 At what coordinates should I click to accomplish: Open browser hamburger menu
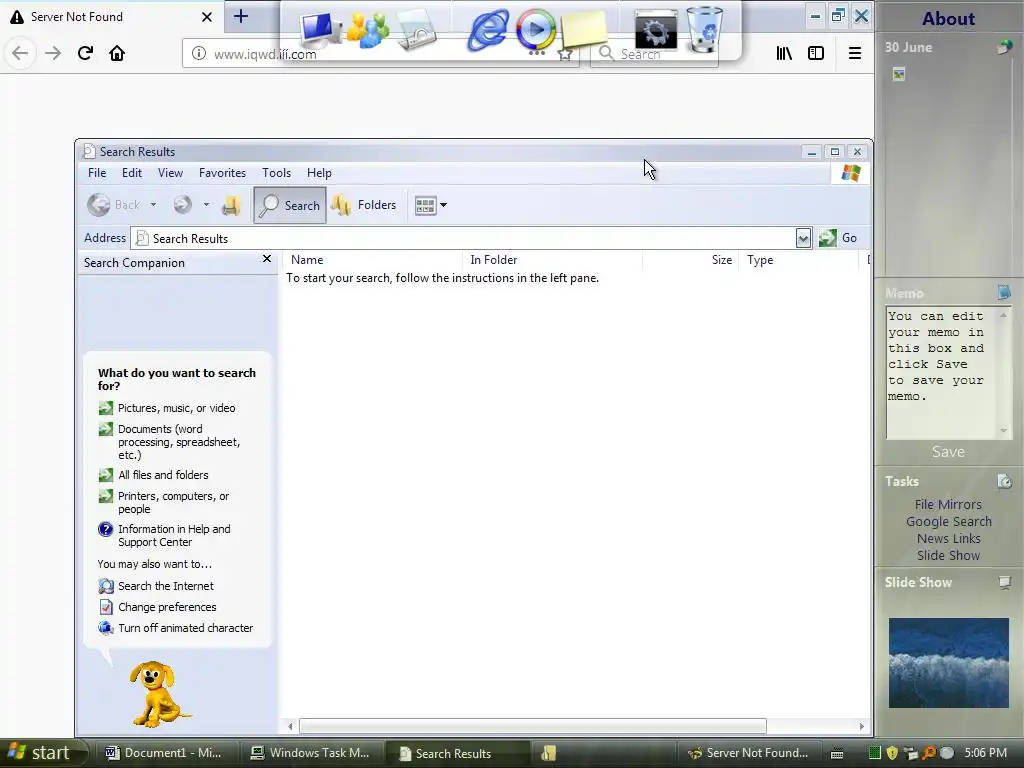point(854,53)
